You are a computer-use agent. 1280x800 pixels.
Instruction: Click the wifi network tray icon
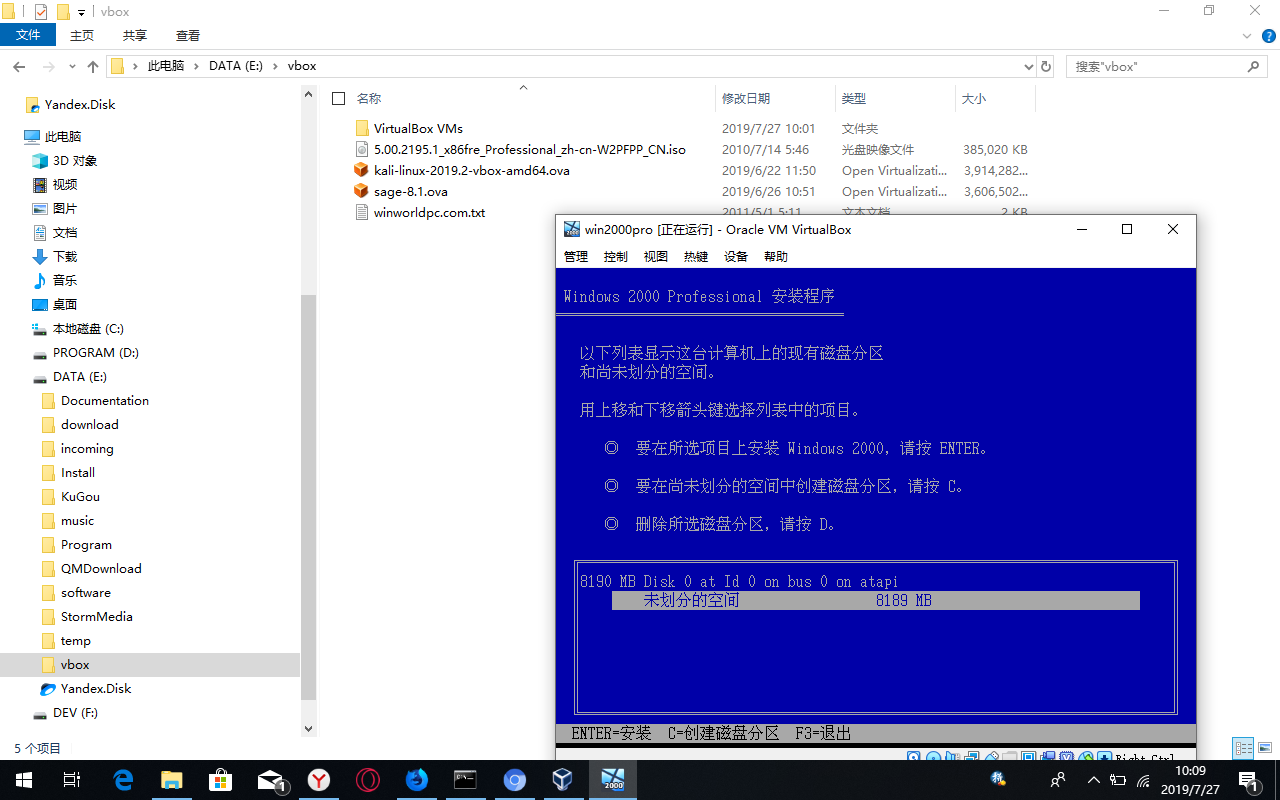pyautogui.click(x=1144, y=780)
